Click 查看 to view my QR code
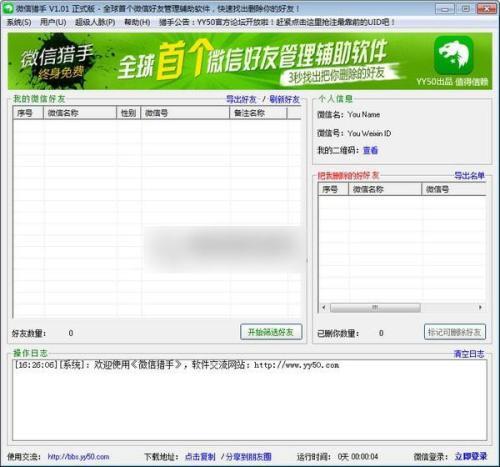500x467 pixels. pyautogui.click(x=370, y=150)
